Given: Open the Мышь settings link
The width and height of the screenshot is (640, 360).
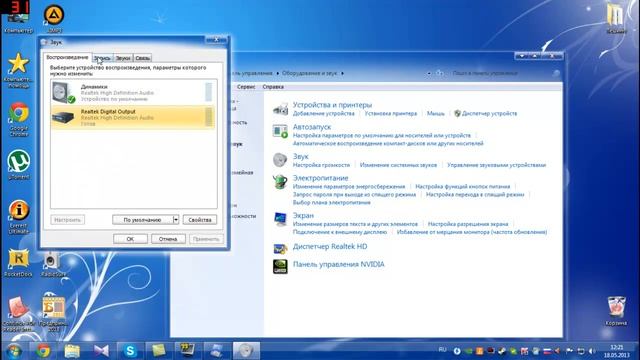Looking at the screenshot, I should 436,113.
